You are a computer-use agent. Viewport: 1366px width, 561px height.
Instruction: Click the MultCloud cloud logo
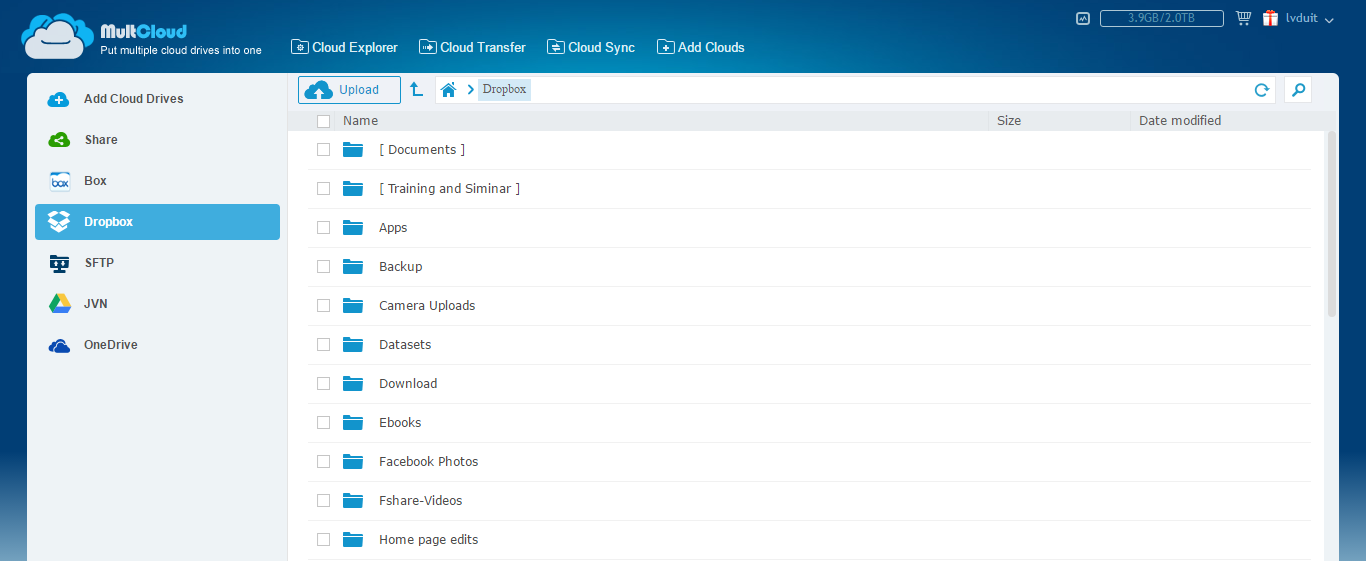(58, 37)
